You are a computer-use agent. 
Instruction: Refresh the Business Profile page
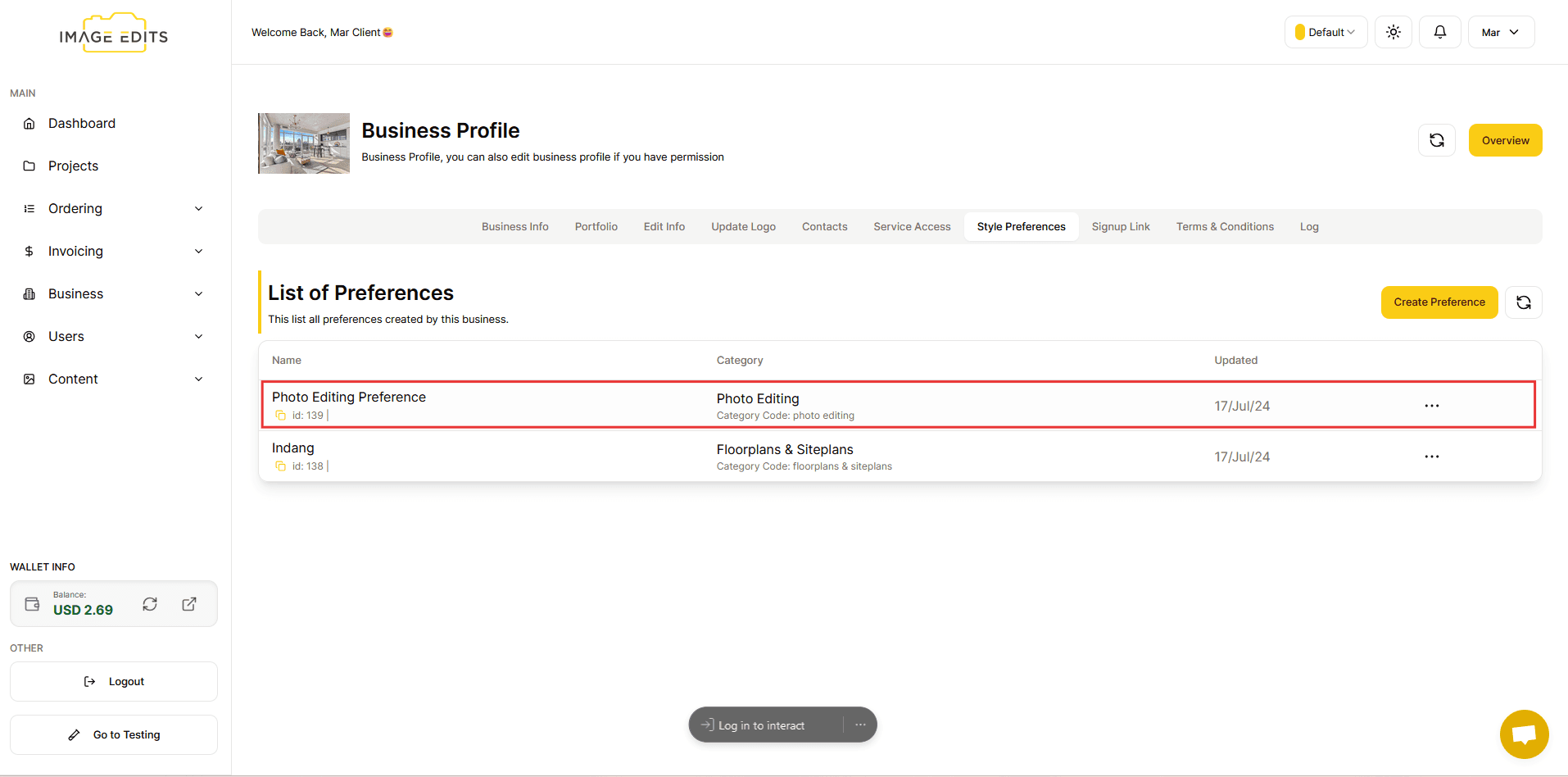pos(1436,140)
